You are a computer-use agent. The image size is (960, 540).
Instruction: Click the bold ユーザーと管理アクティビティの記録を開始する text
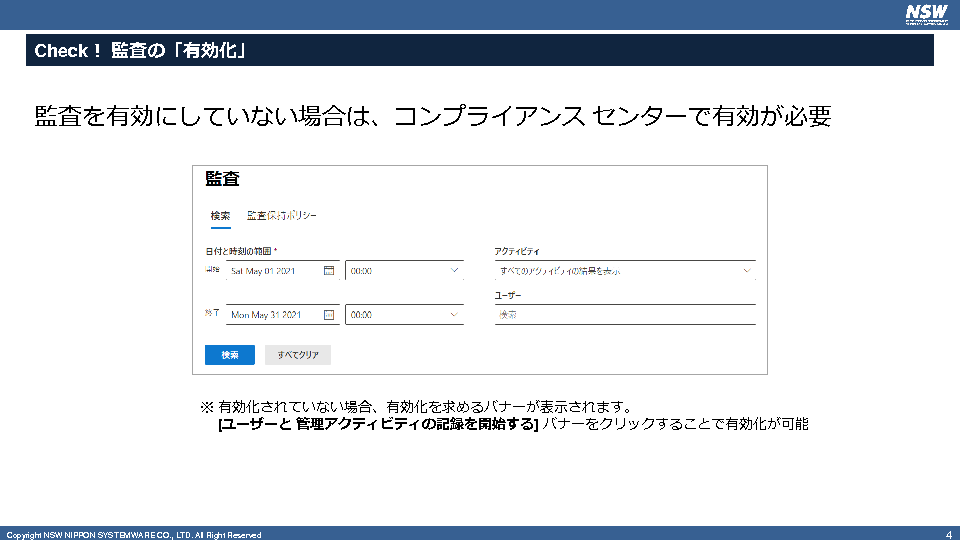click(378, 424)
